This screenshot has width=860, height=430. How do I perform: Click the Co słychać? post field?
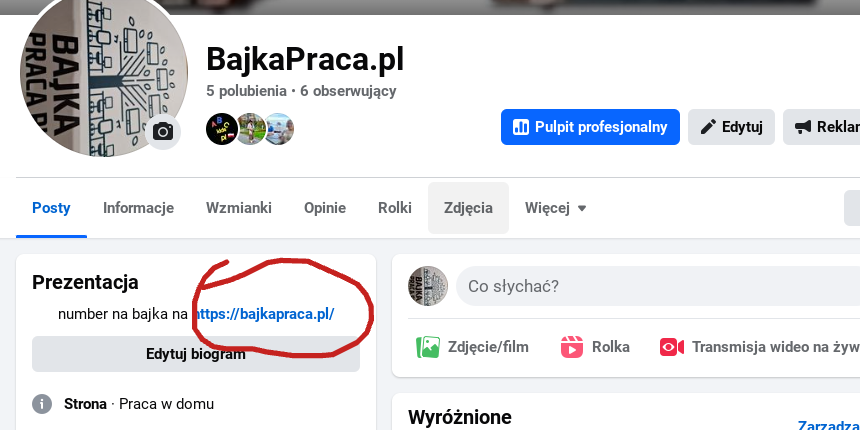658,286
